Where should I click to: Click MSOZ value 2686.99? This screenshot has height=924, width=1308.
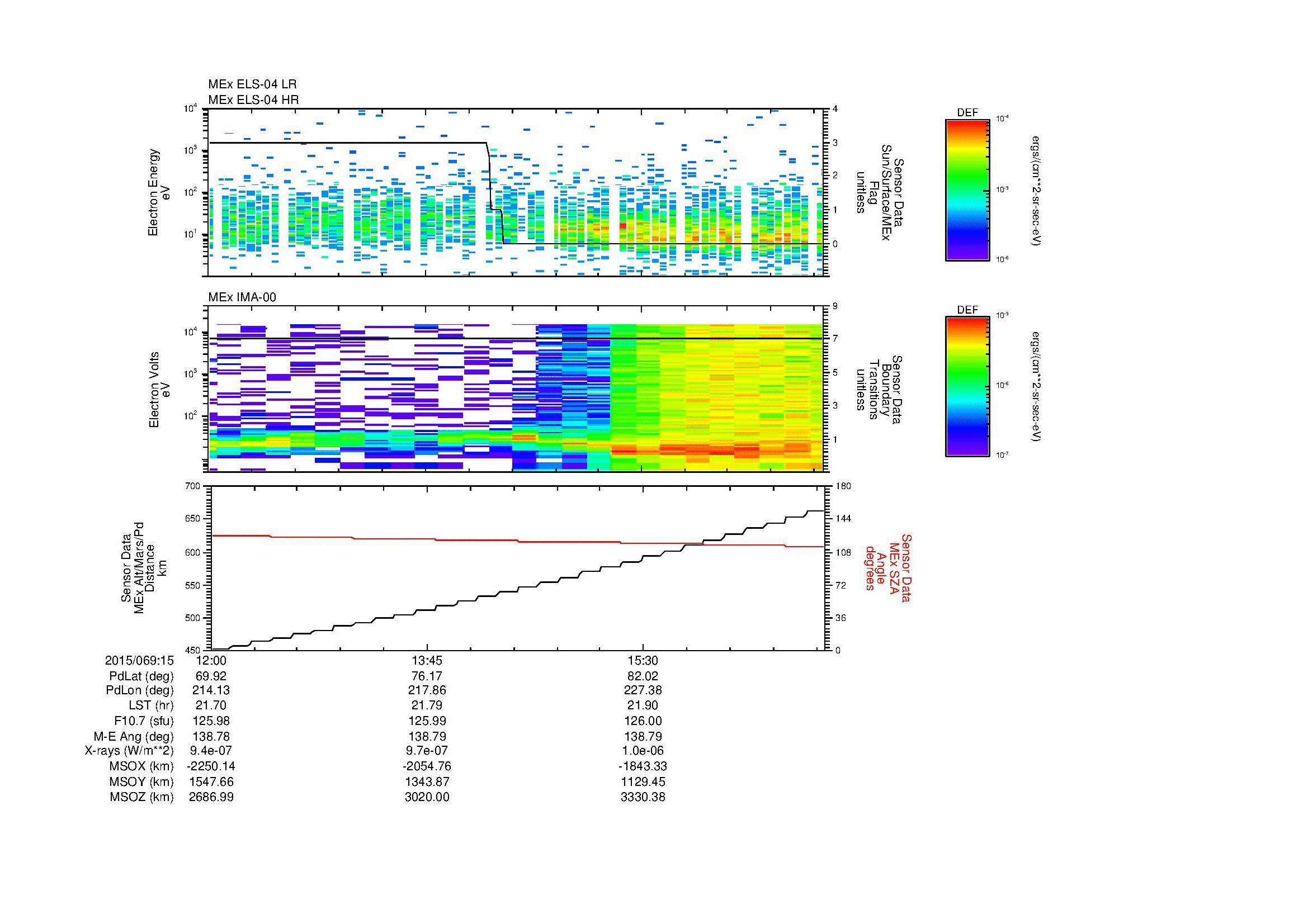[x=211, y=797]
